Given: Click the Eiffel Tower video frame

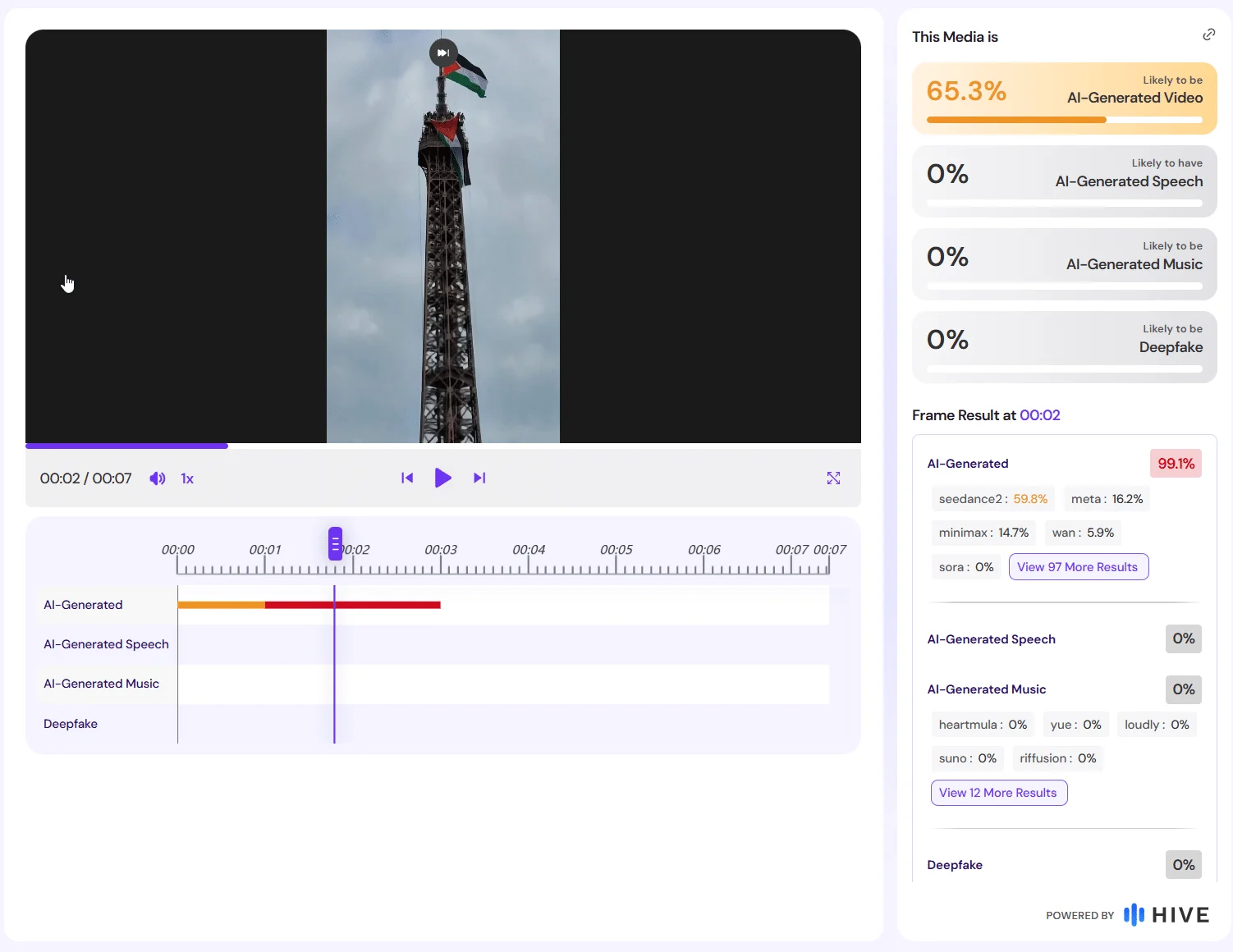Looking at the screenshot, I should [x=443, y=236].
